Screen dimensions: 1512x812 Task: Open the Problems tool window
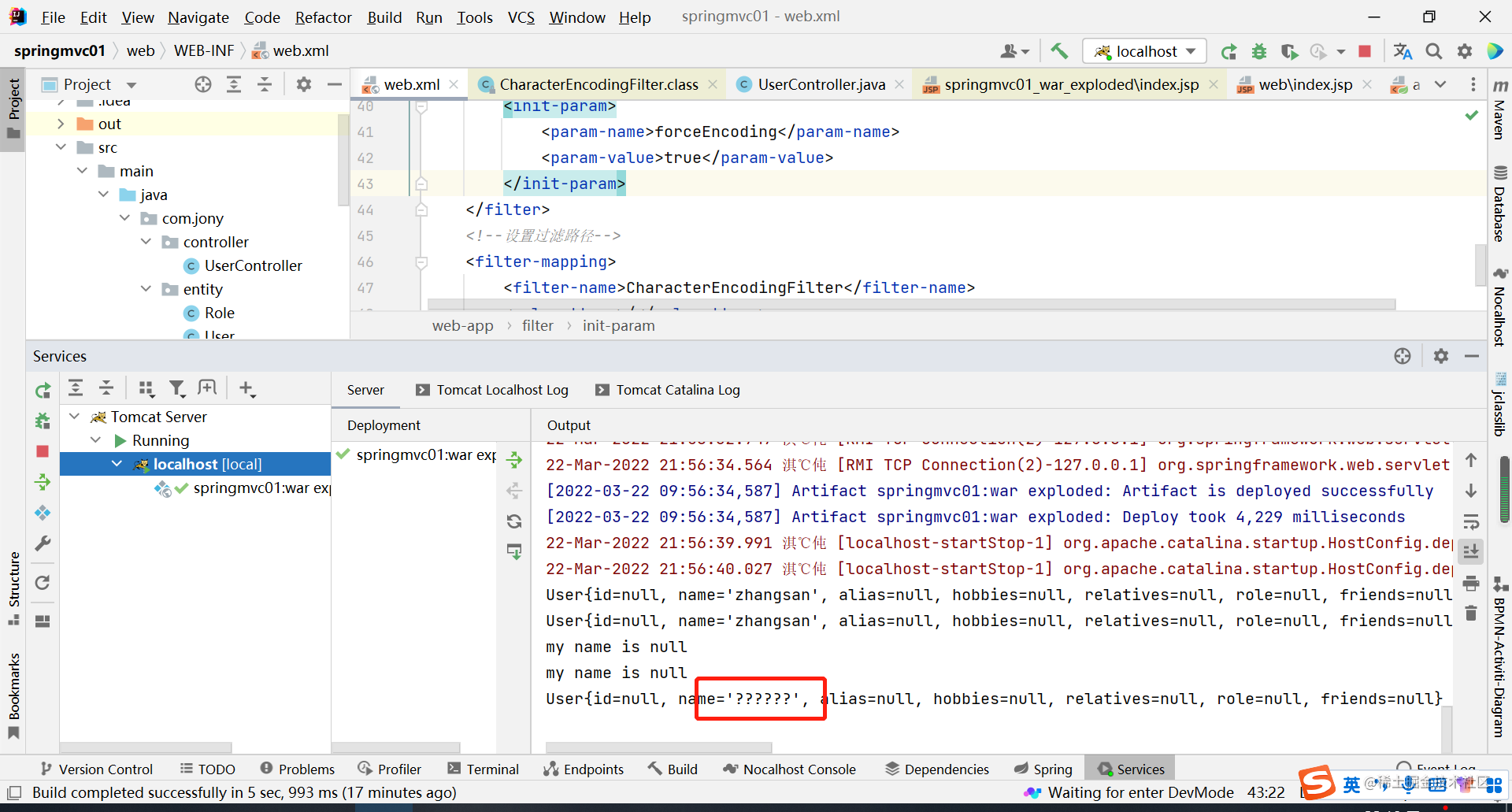[297, 769]
